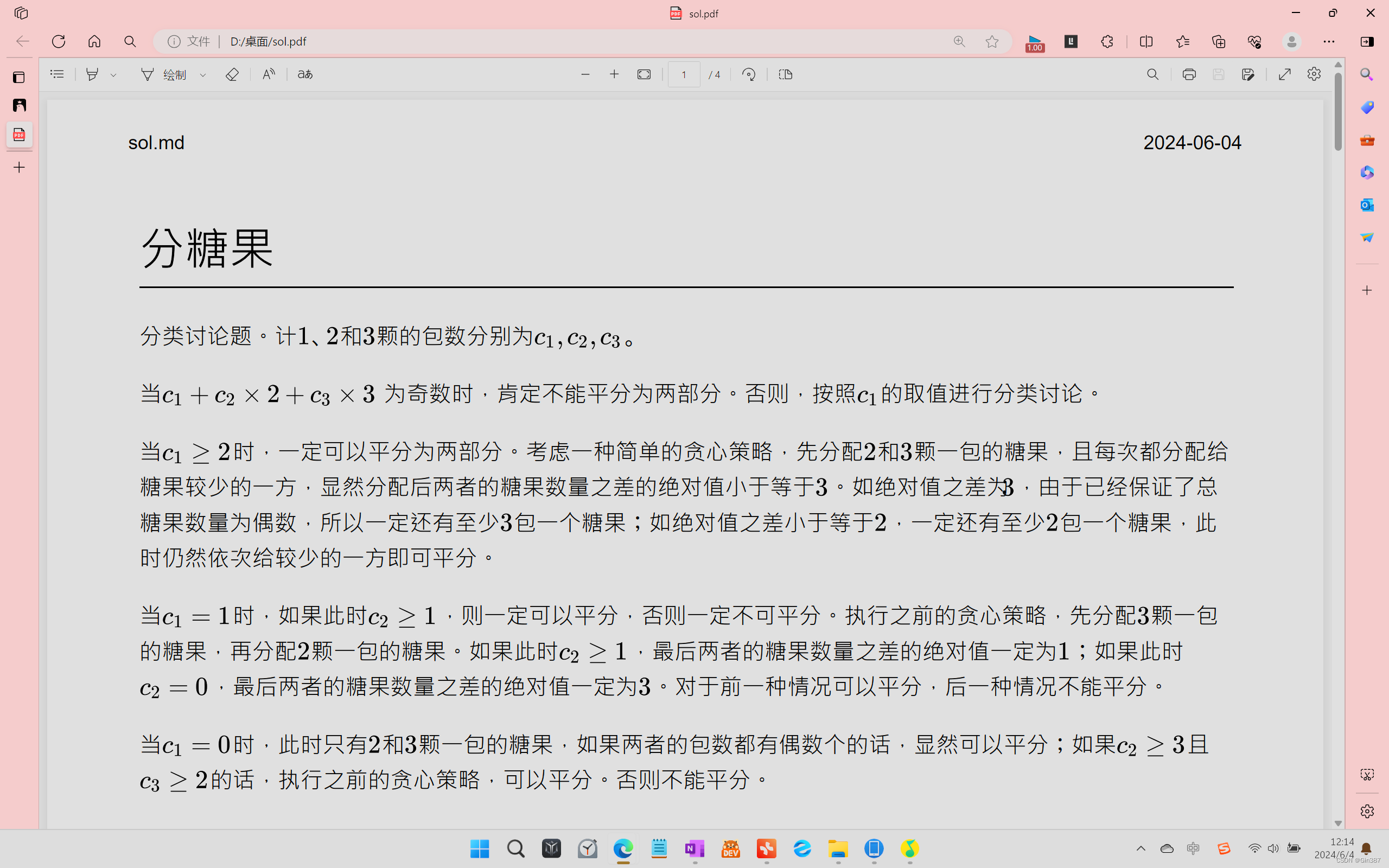Select the eraser tool
Viewport: 1389px width, 868px height.
tap(232, 74)
